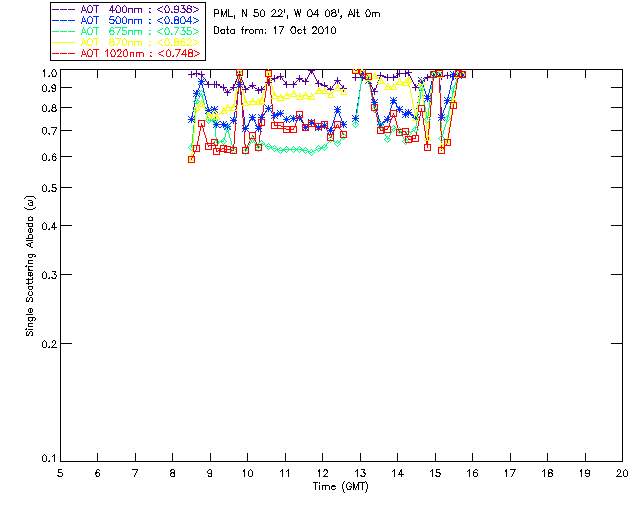This screenshot has height=512, width=640.
Task: Click the AOT 1020nm legend entry
Action: [x=127, y=53]
